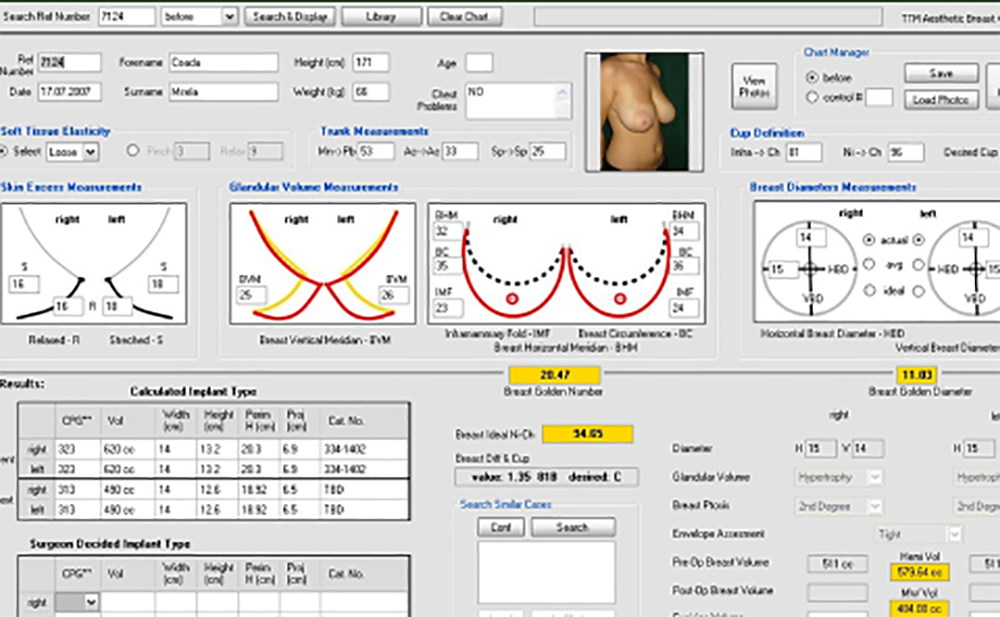Viewport: 1000px width, 617px height.
Task: Save the chart in Chart Manager
Action: point(941,74)
